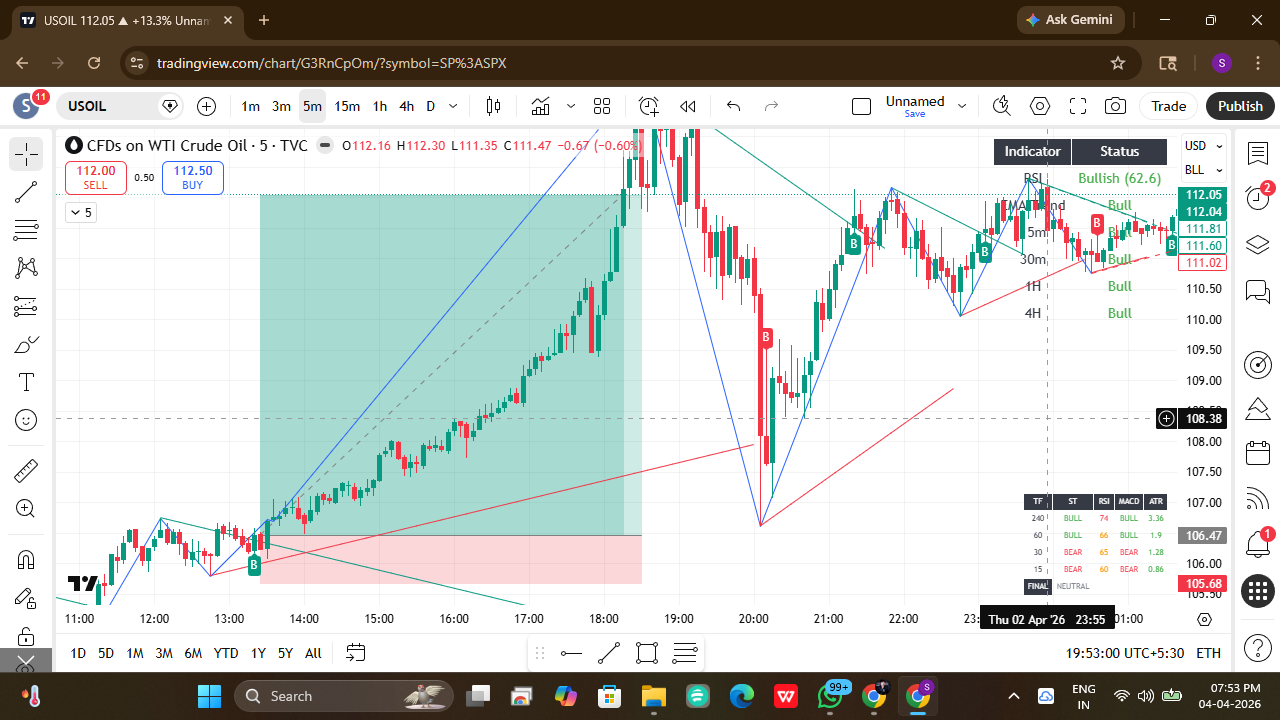This screenshot has width=1280, height=720.
Task: Open the indicators and strategies dialog
Action: [541, 106]
